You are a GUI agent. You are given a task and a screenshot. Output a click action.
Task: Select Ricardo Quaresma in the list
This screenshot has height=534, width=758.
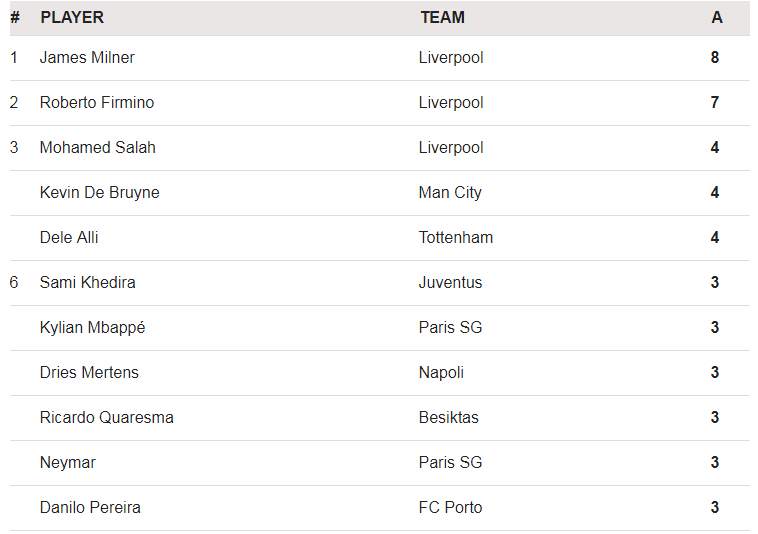tap(106, 418)
